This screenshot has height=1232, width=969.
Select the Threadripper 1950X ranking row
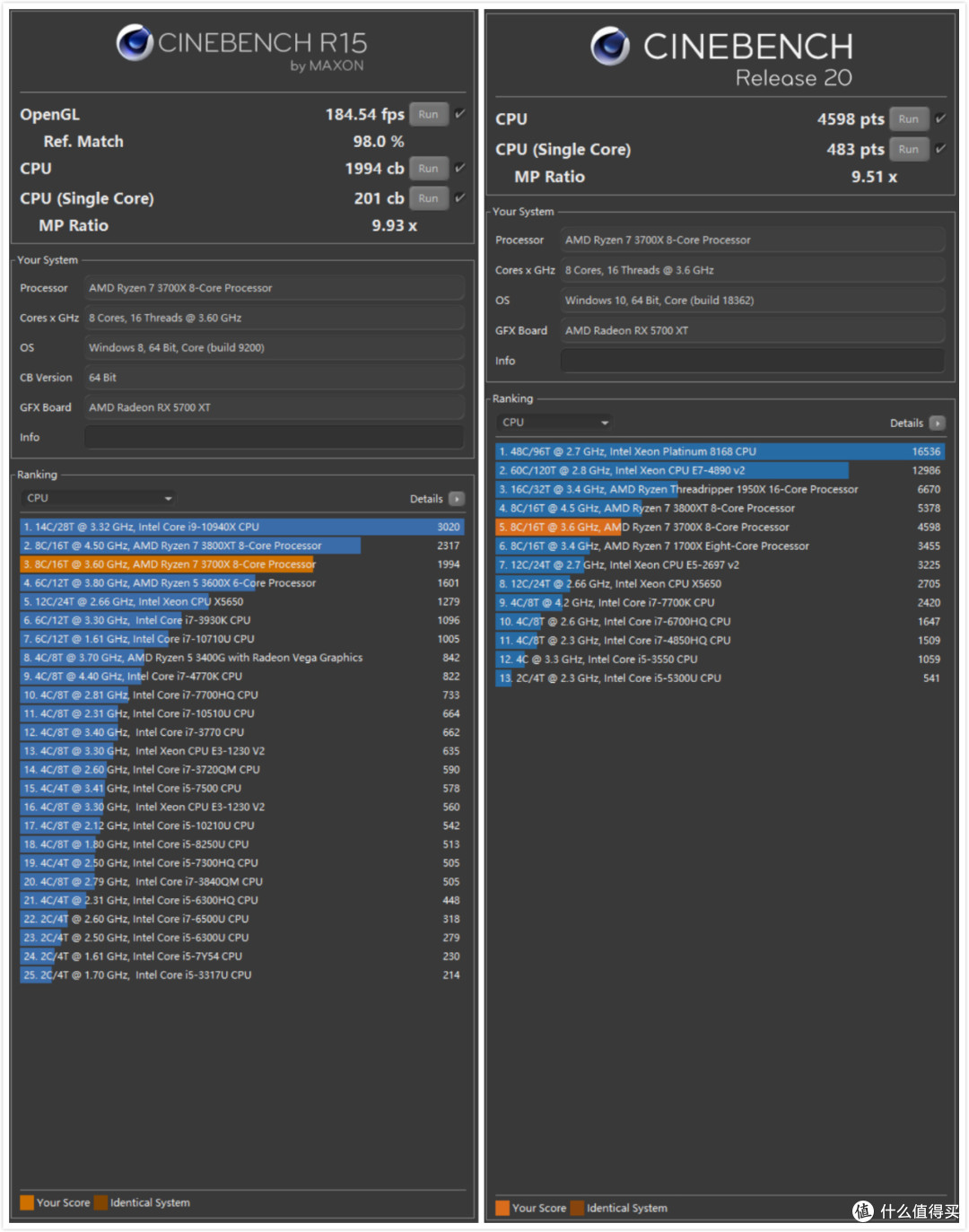coord(720,489)
